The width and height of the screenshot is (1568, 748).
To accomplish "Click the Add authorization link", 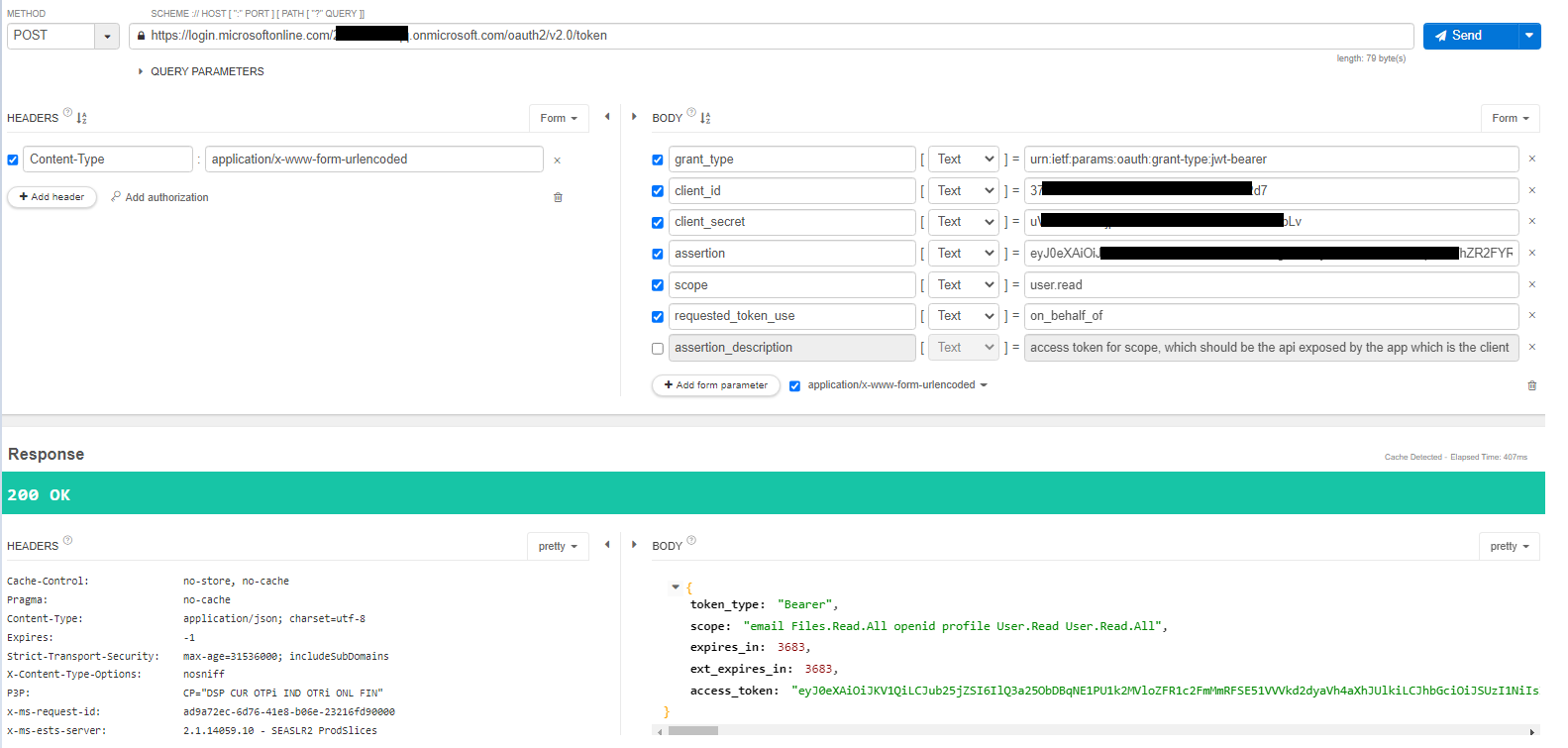I will click(x=159, y=197).
